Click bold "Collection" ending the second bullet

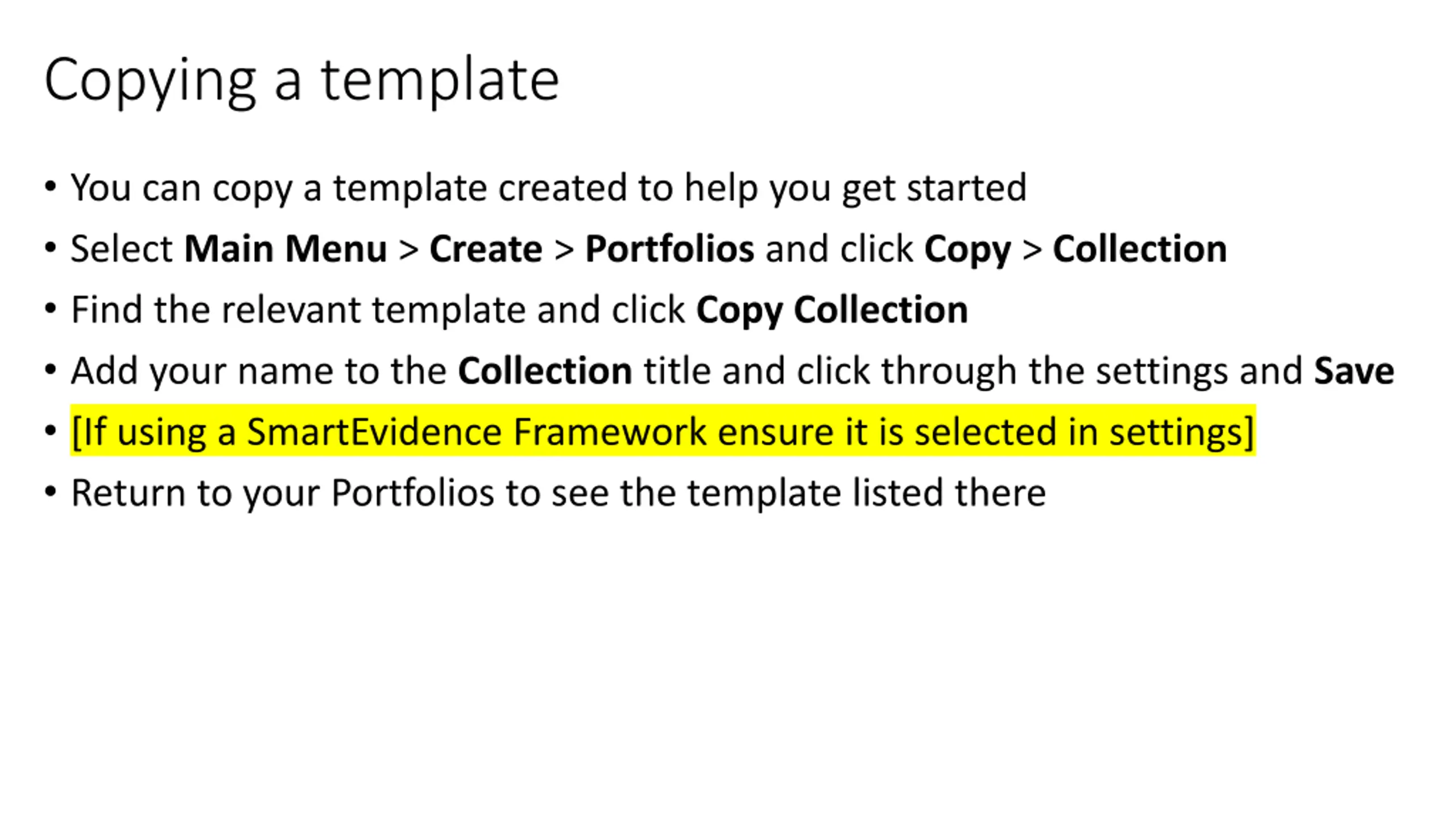(1140, 249)
